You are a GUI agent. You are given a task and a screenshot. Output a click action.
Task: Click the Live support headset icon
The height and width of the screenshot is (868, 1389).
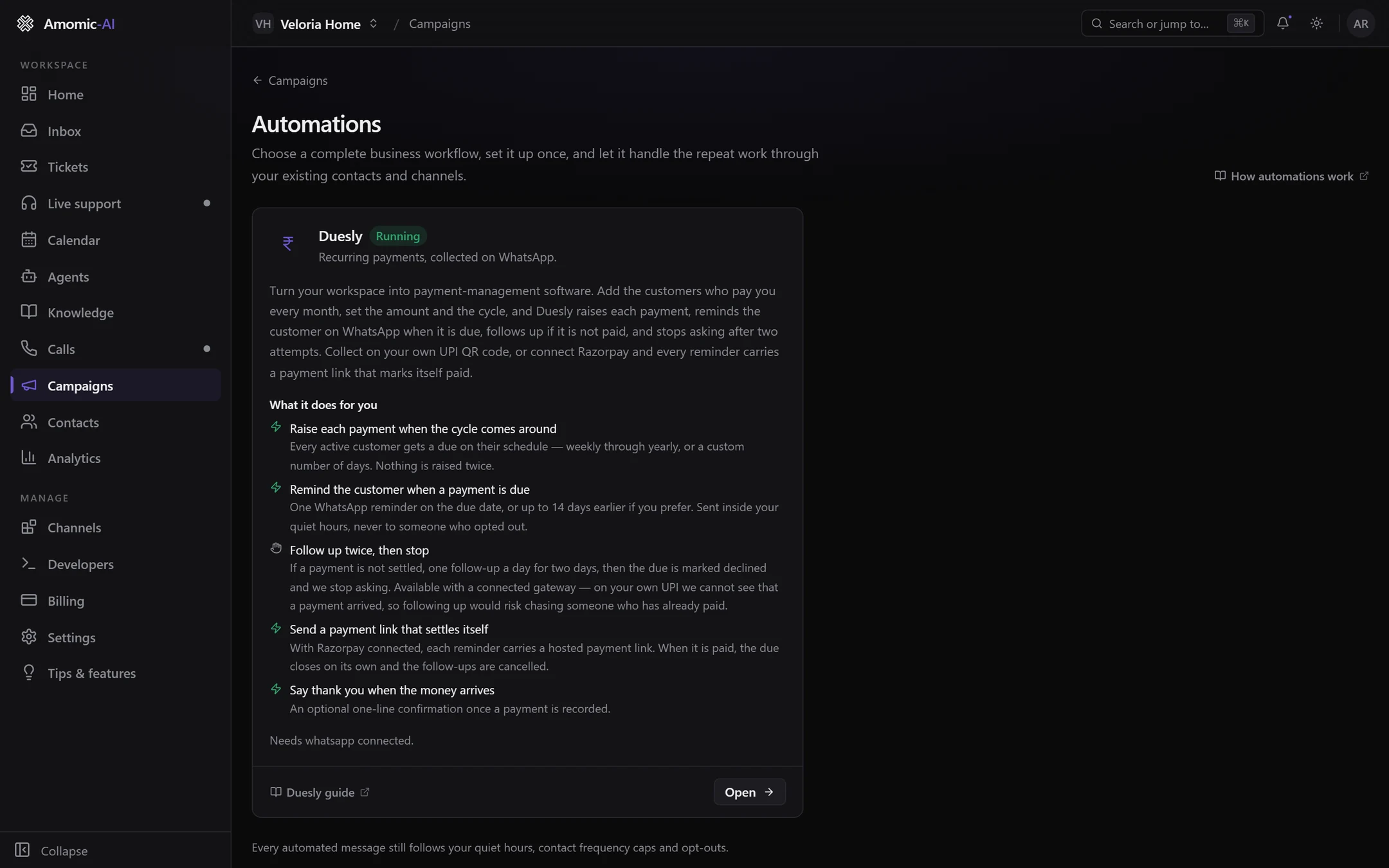pos(28,203)
